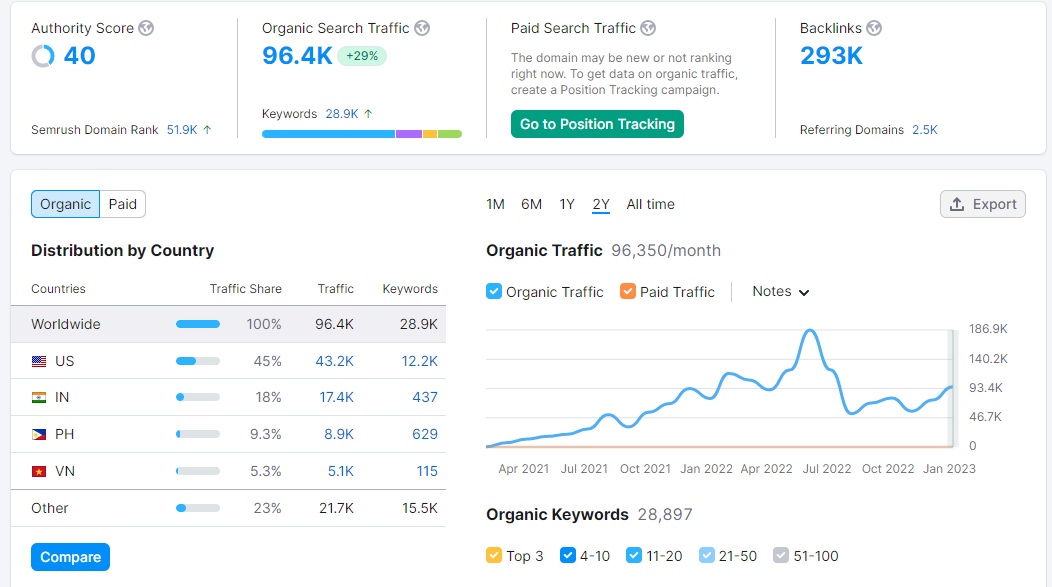Open the Notes dropdown
This screenshot has height=587, width=1052.
click(781, 291)
